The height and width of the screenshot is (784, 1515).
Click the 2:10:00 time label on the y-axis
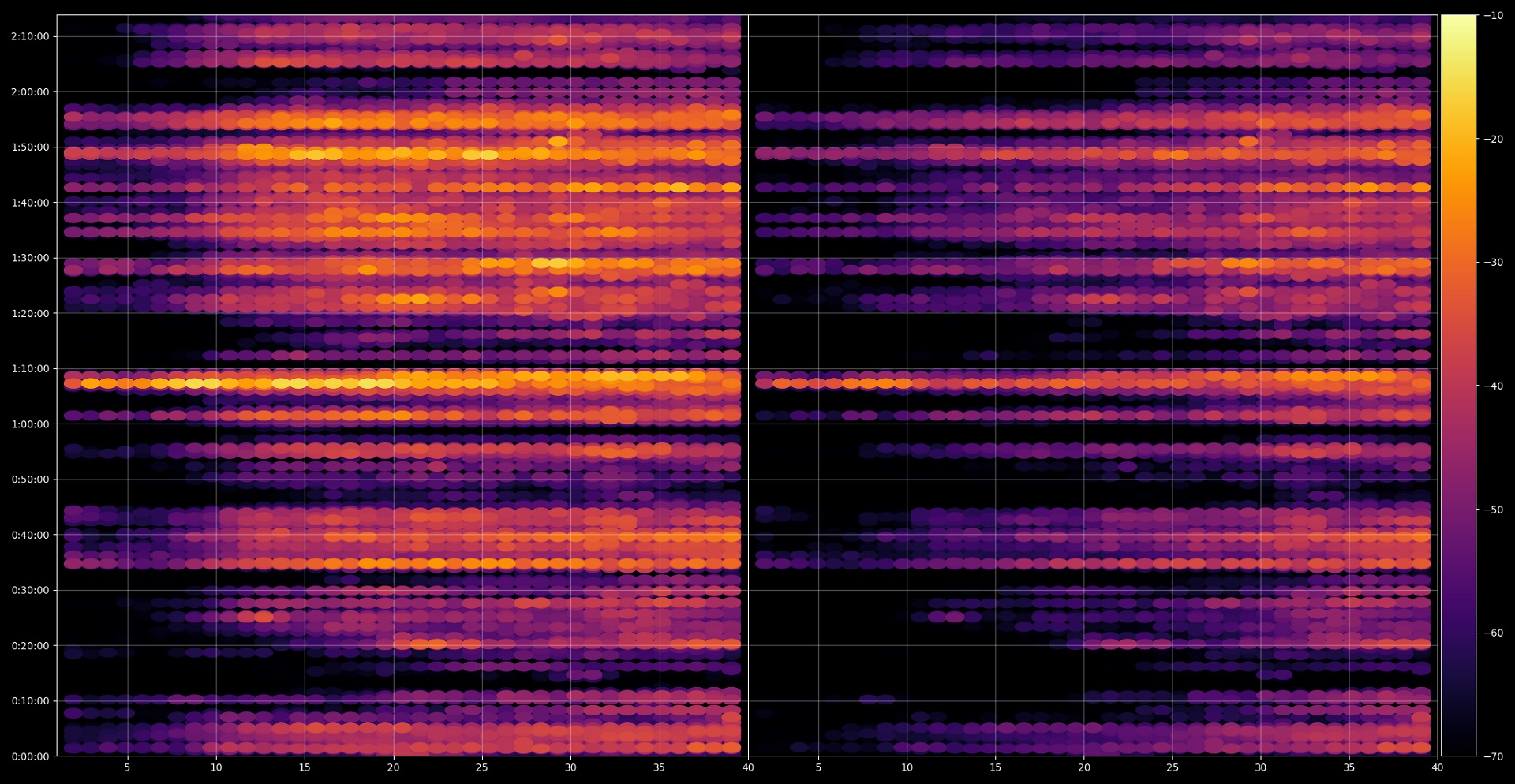[x=30, y=36]
